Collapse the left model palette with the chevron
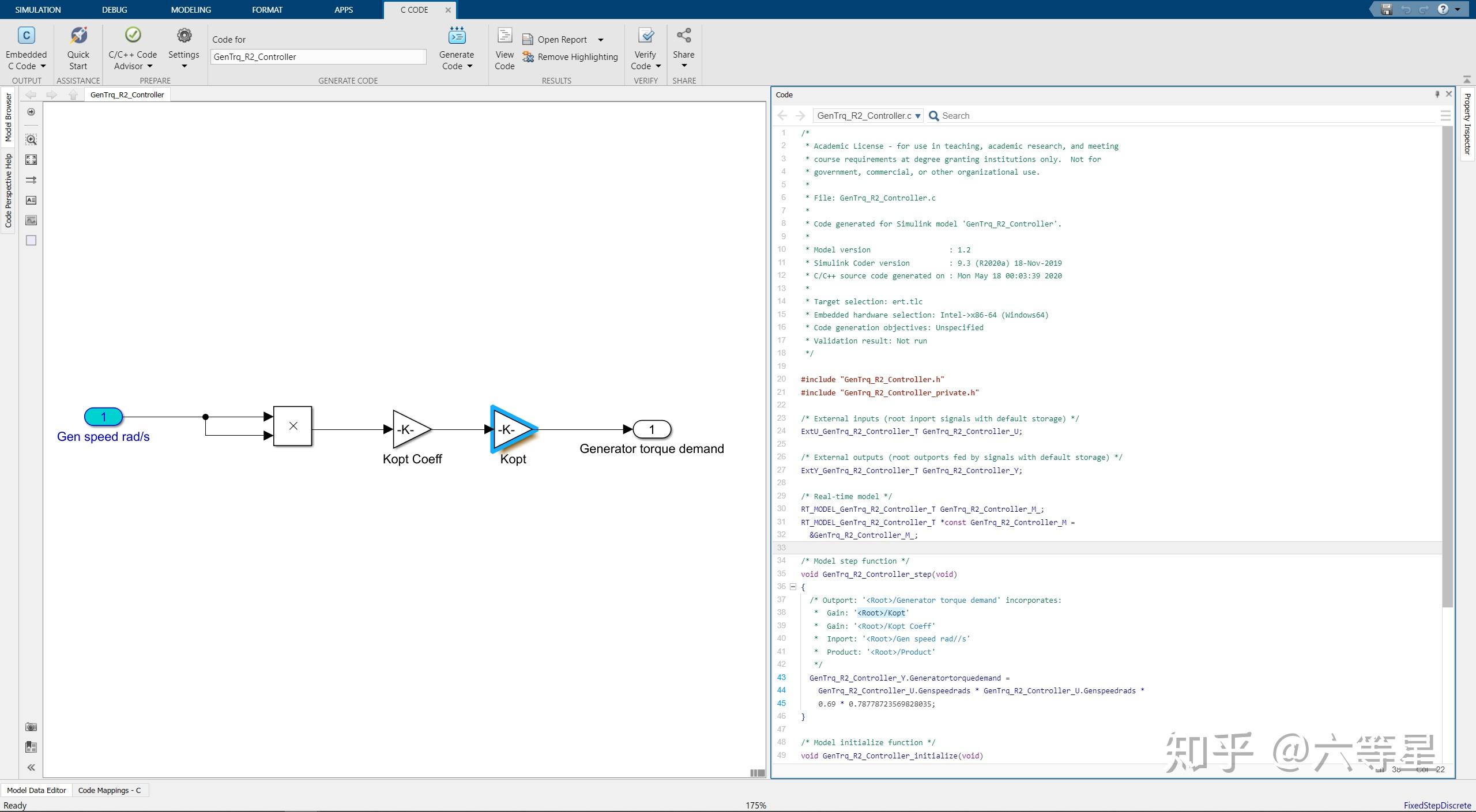 (x=31, y=767)
